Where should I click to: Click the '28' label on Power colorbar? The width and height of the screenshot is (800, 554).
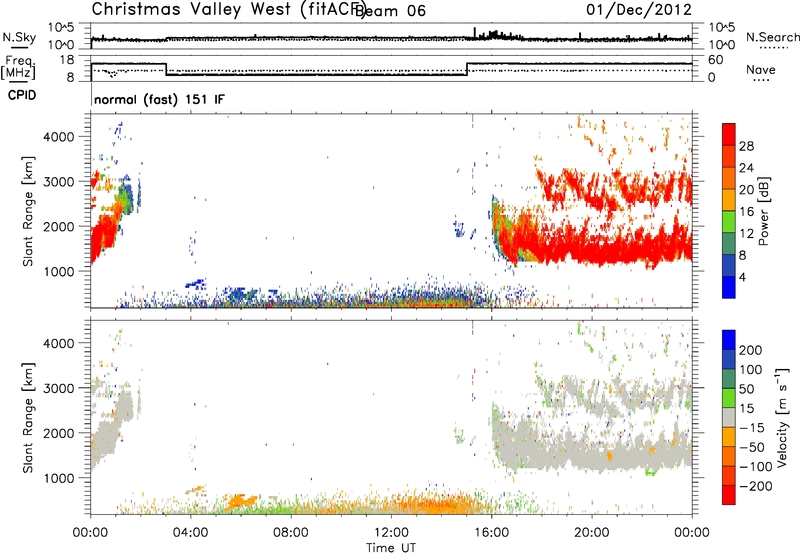pyautogui.click(x=746, y=146)
